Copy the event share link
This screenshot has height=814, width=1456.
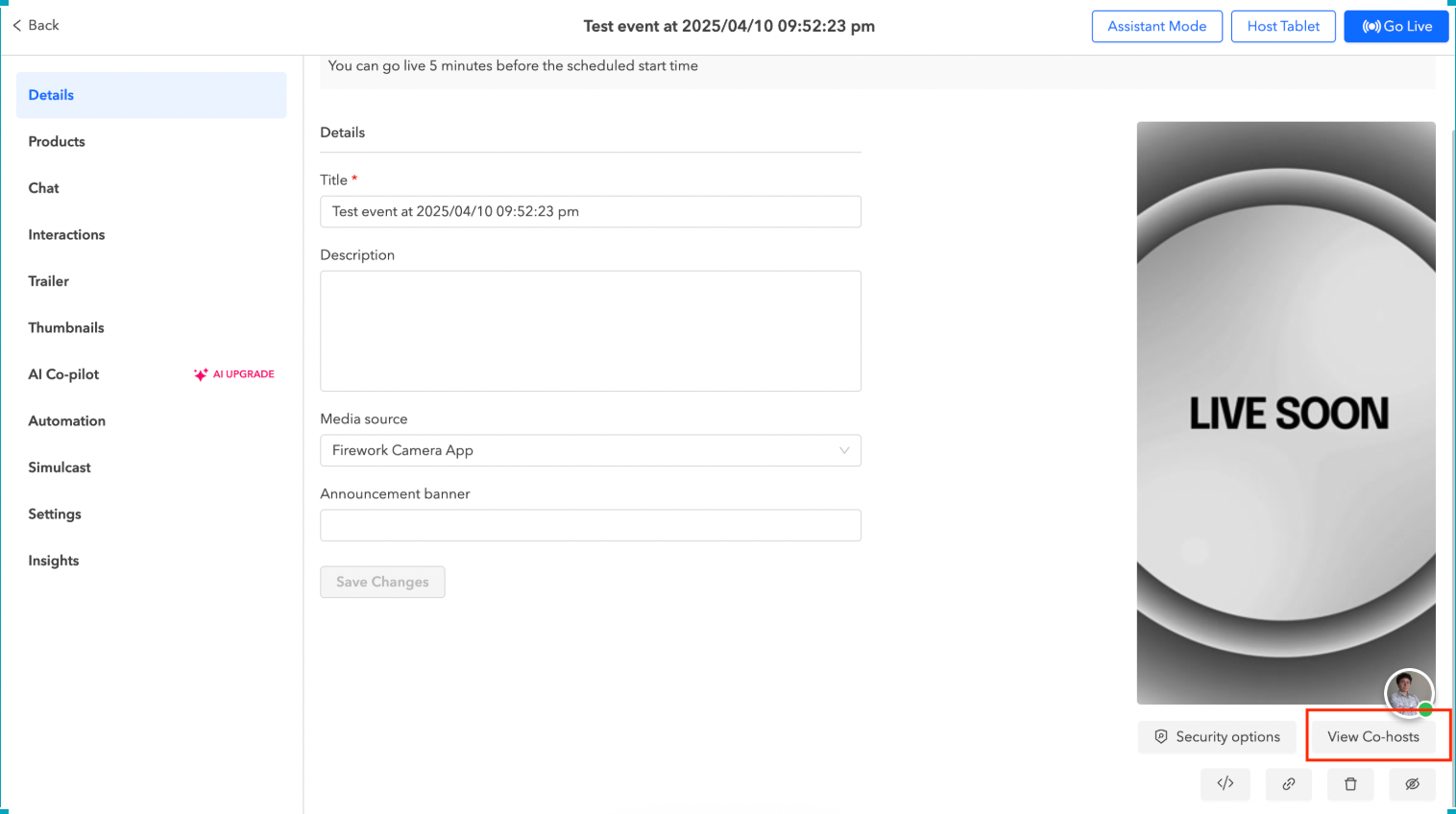(x=1287, y=784)
